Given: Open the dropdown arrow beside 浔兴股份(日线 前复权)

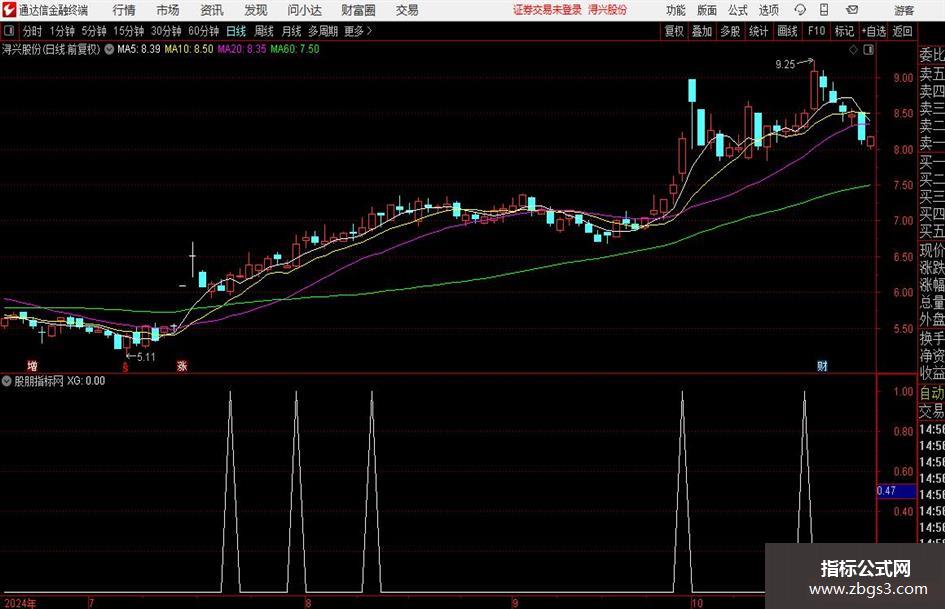Looking at the screenshot, I should [x=109, y=49].
